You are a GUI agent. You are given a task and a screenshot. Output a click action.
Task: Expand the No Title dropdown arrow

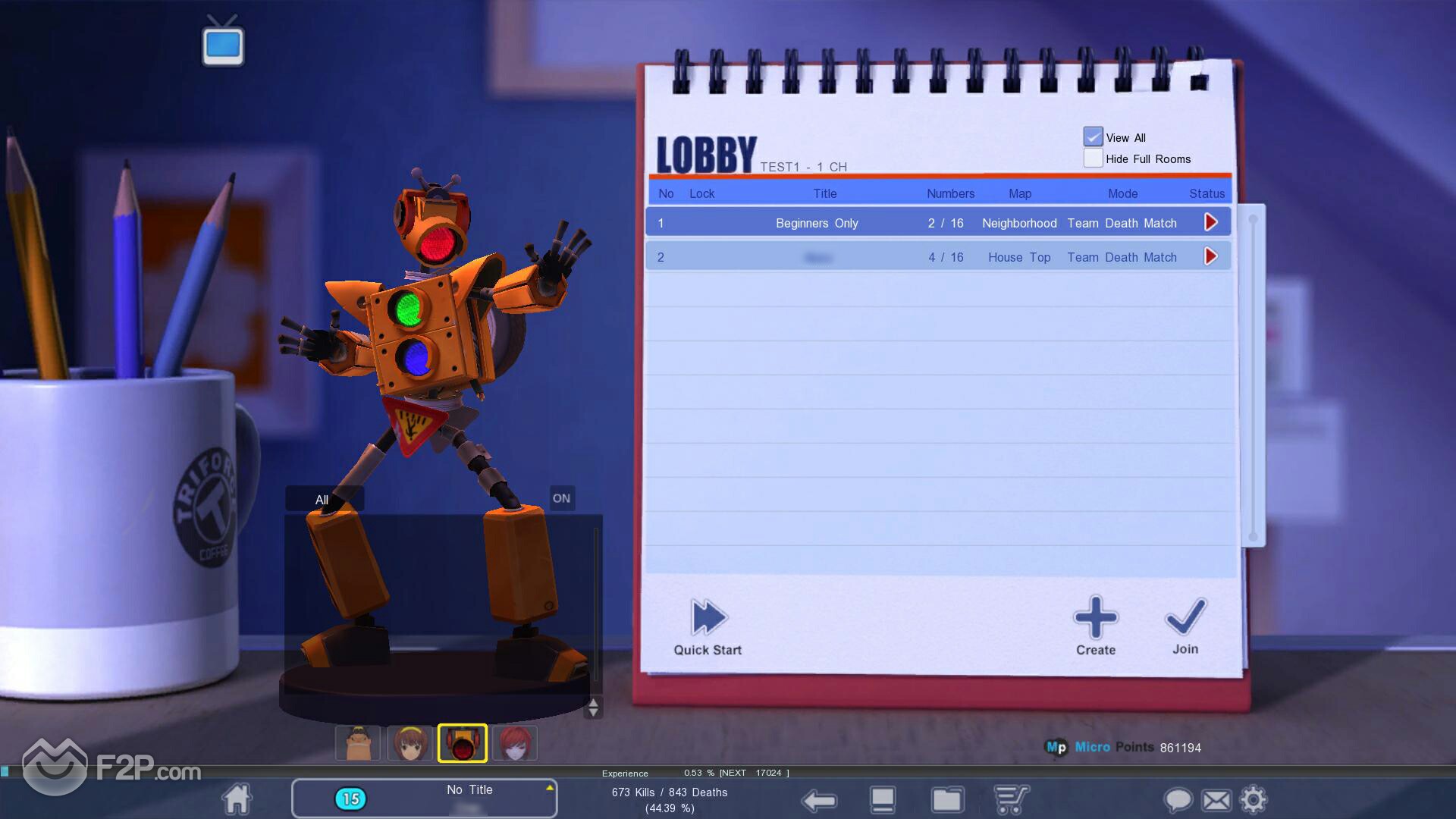tap(550, 788)
